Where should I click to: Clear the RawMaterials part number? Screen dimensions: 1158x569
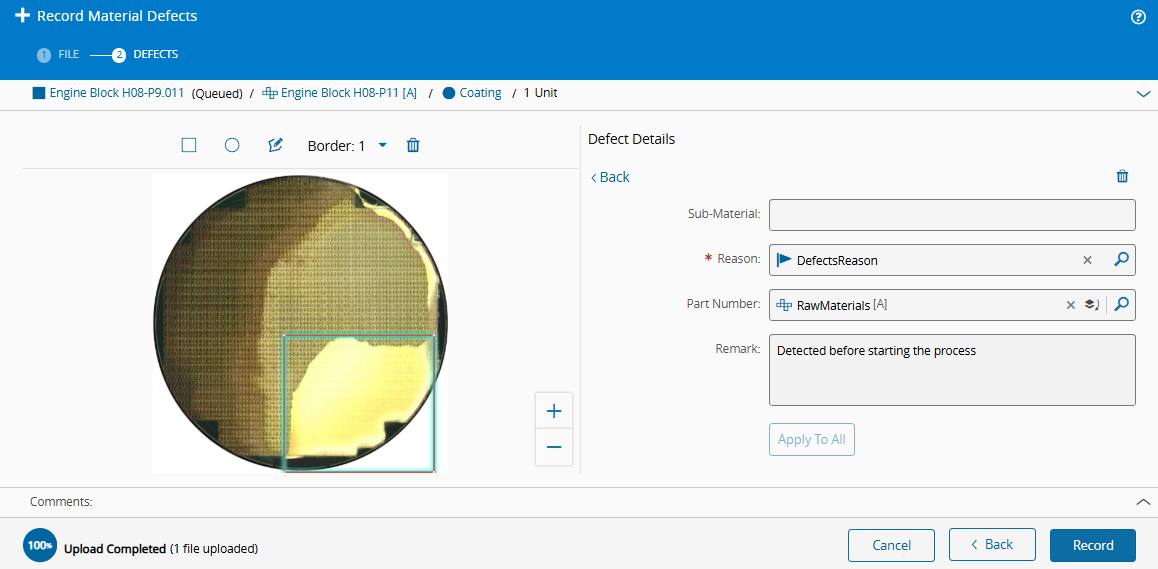pos(1070,304)
